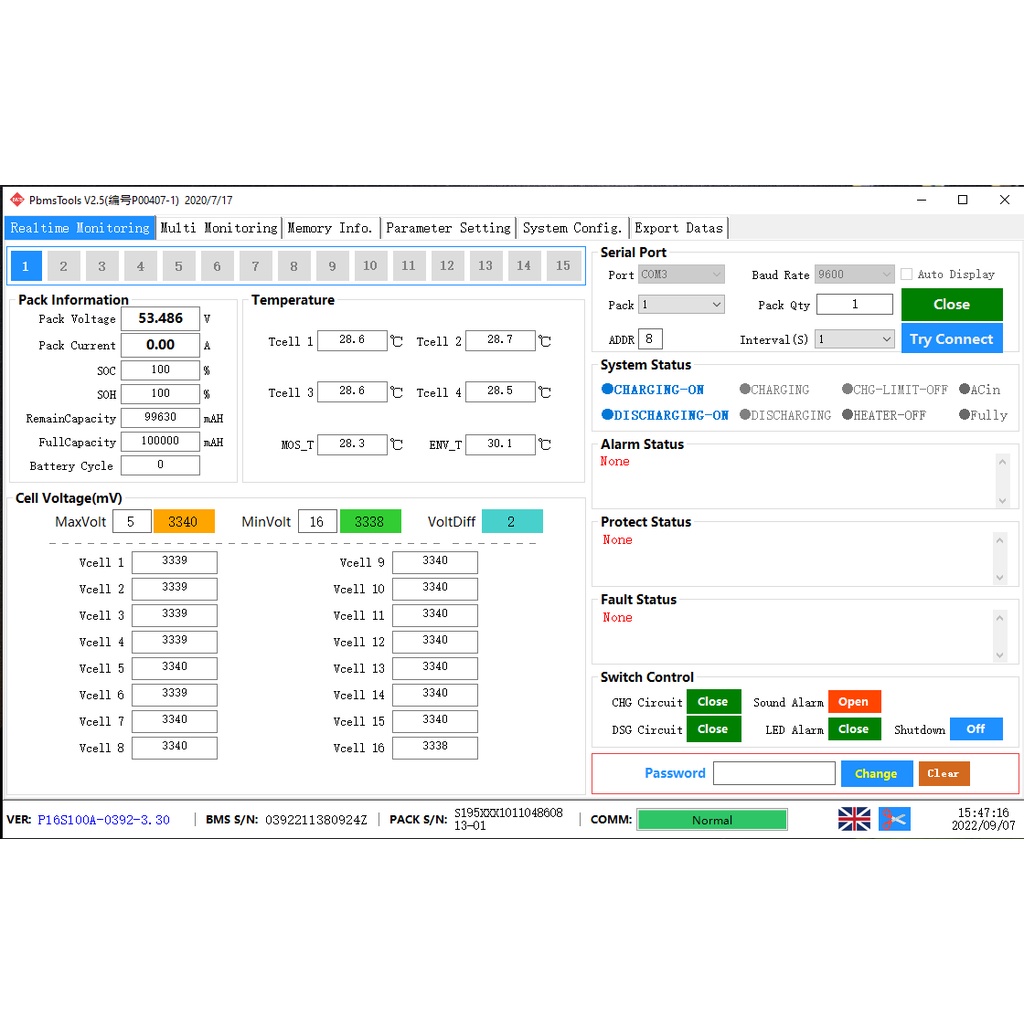
Task: Toggle the Sound Alarm Open switch
Action: (853, 702)
